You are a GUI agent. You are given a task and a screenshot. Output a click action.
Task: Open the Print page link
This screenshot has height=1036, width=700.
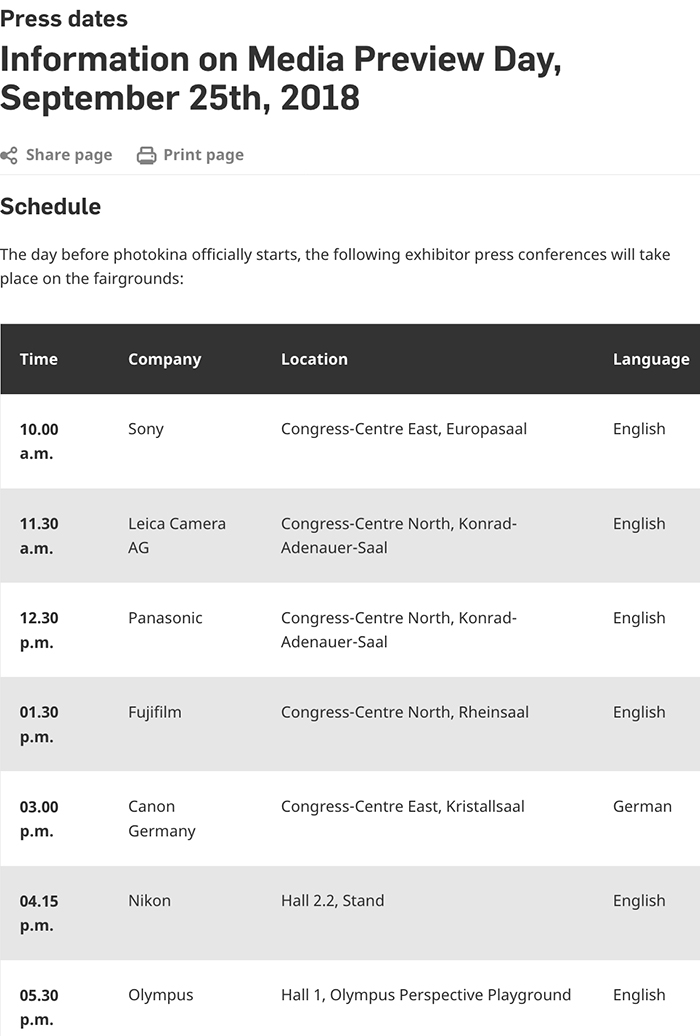coord(204,155)
